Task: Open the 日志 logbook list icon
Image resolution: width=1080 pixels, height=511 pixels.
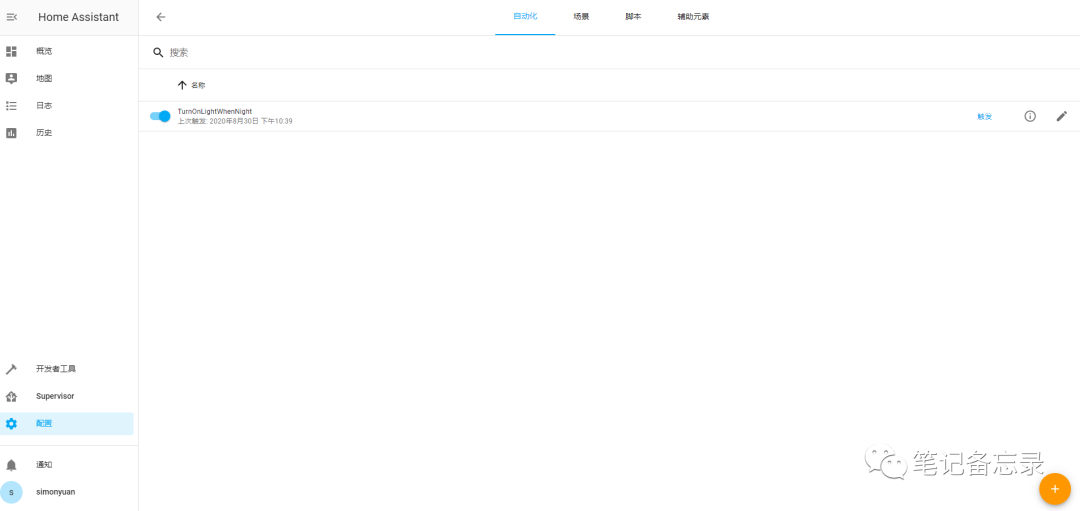Action: (11, 105)
